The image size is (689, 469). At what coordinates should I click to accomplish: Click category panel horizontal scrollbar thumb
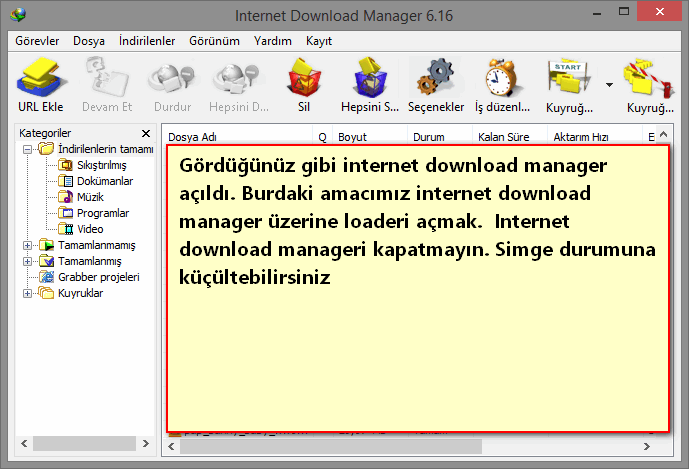tap(84, 444)
